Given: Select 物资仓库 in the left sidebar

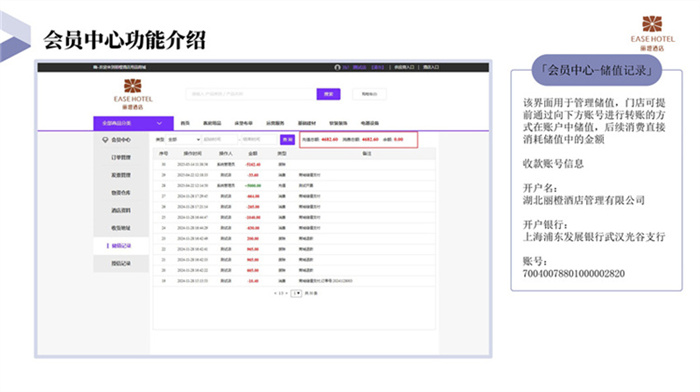Looking at the screenshot, I should (121, 193).
